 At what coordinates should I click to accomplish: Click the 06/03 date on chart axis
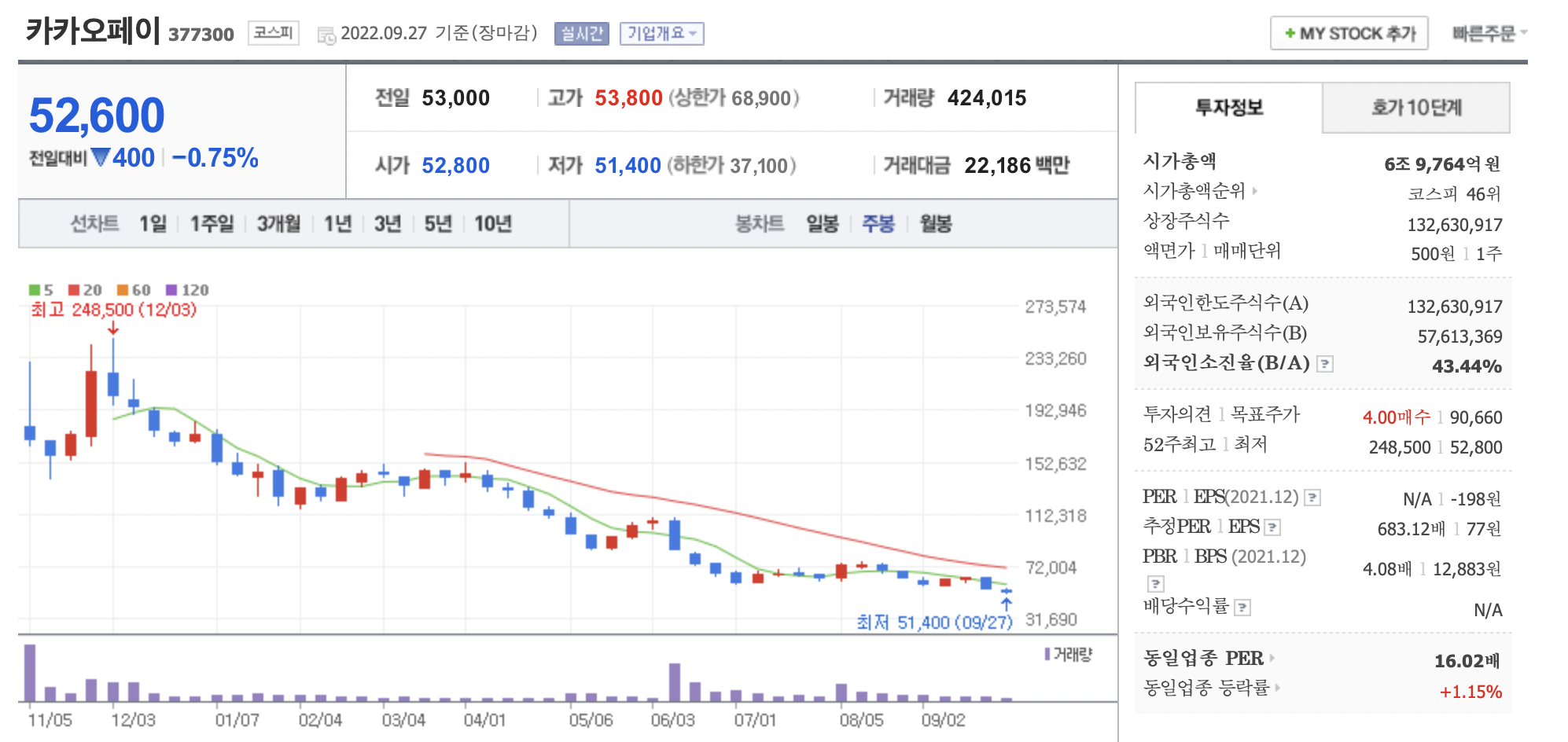(673, 720)
